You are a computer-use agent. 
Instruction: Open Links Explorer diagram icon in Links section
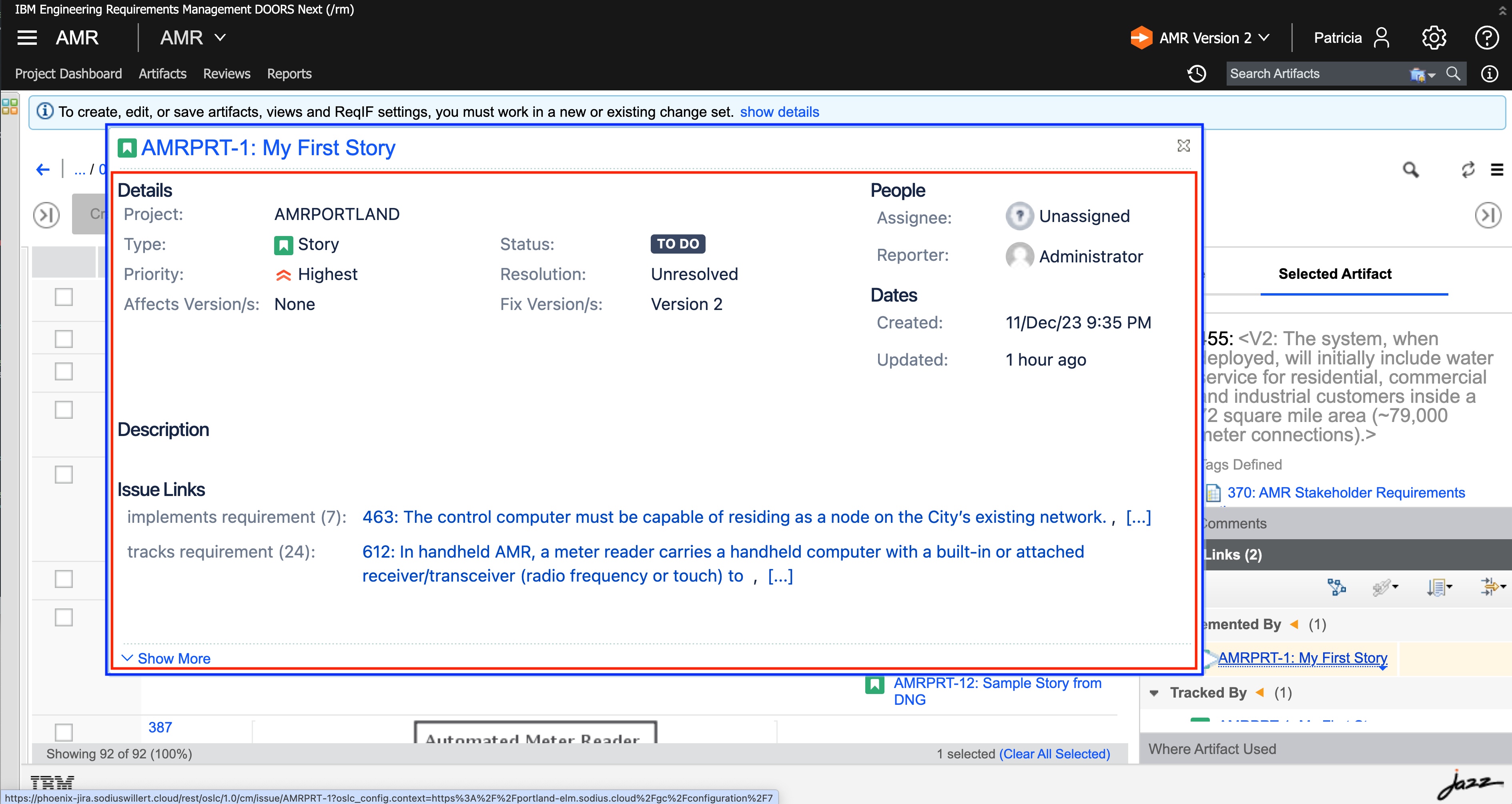pos(1336,587)
